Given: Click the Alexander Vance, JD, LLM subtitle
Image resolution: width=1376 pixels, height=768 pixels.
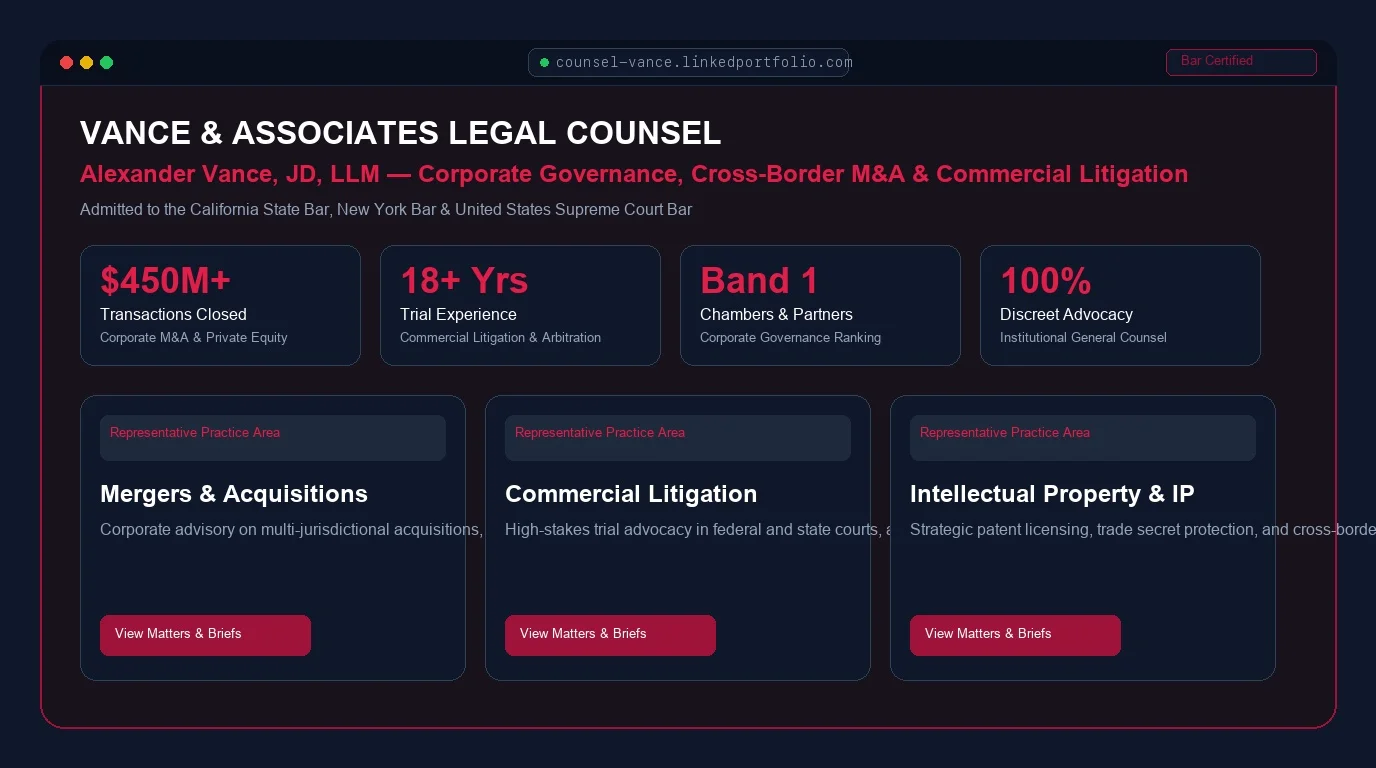Looking at the screenshot, I should click(x=634, y=174).
